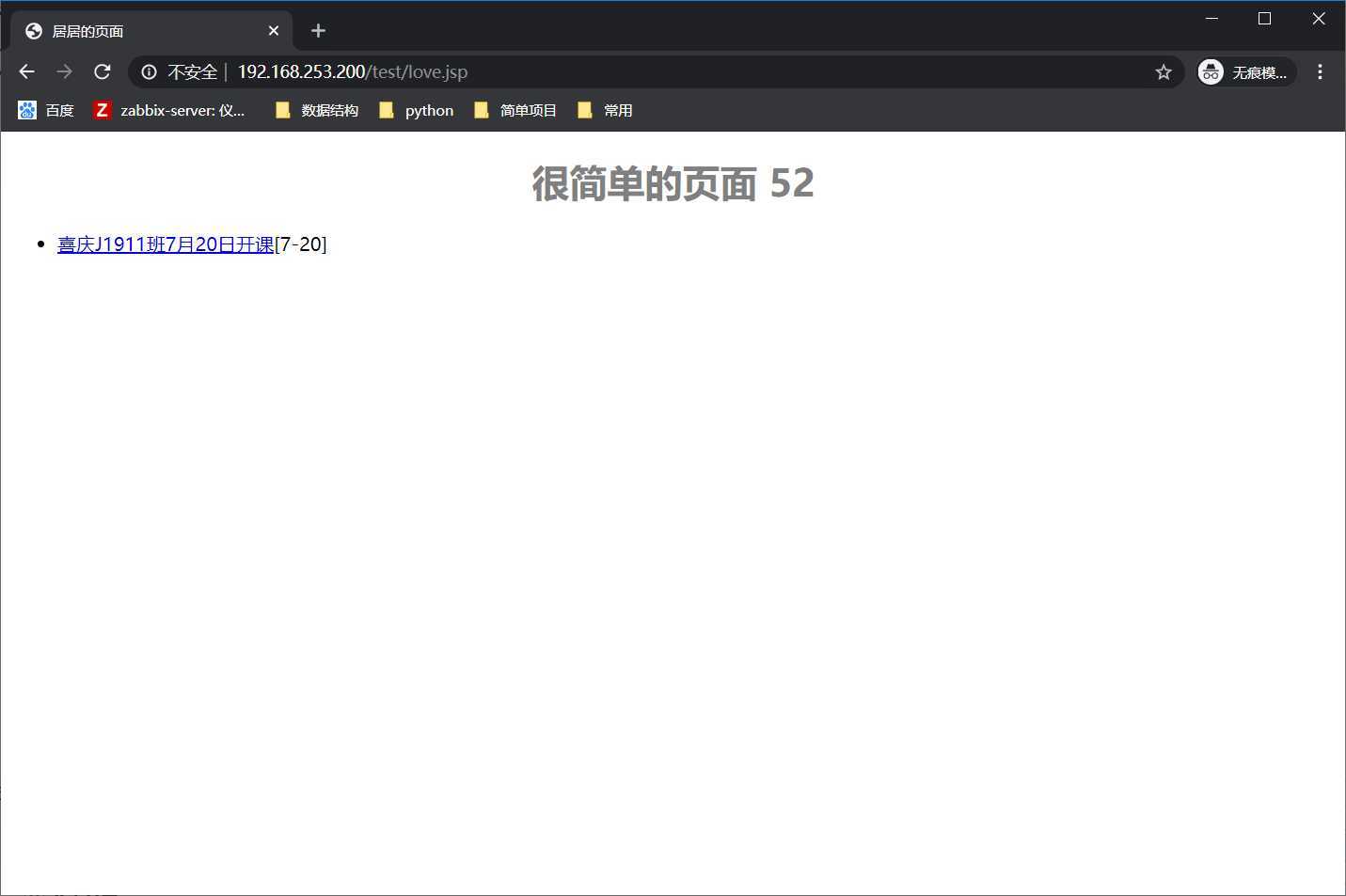This screenshot has width=1346, height=896.
Task: Open a new tab with plus button
Action: tap(318, 31)
